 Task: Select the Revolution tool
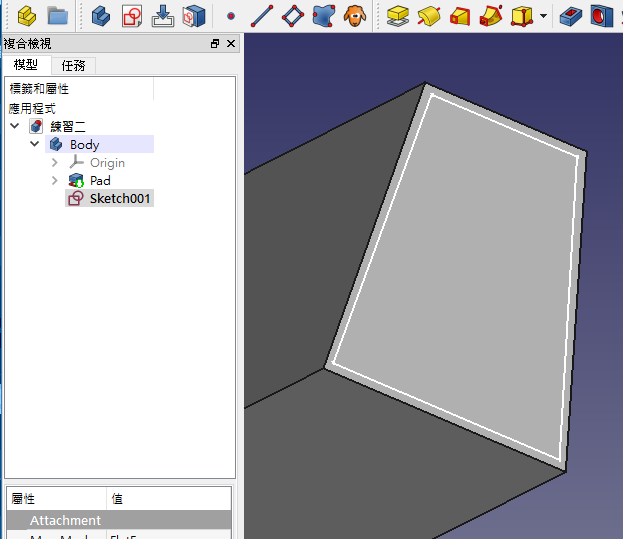tap(429, 16)
